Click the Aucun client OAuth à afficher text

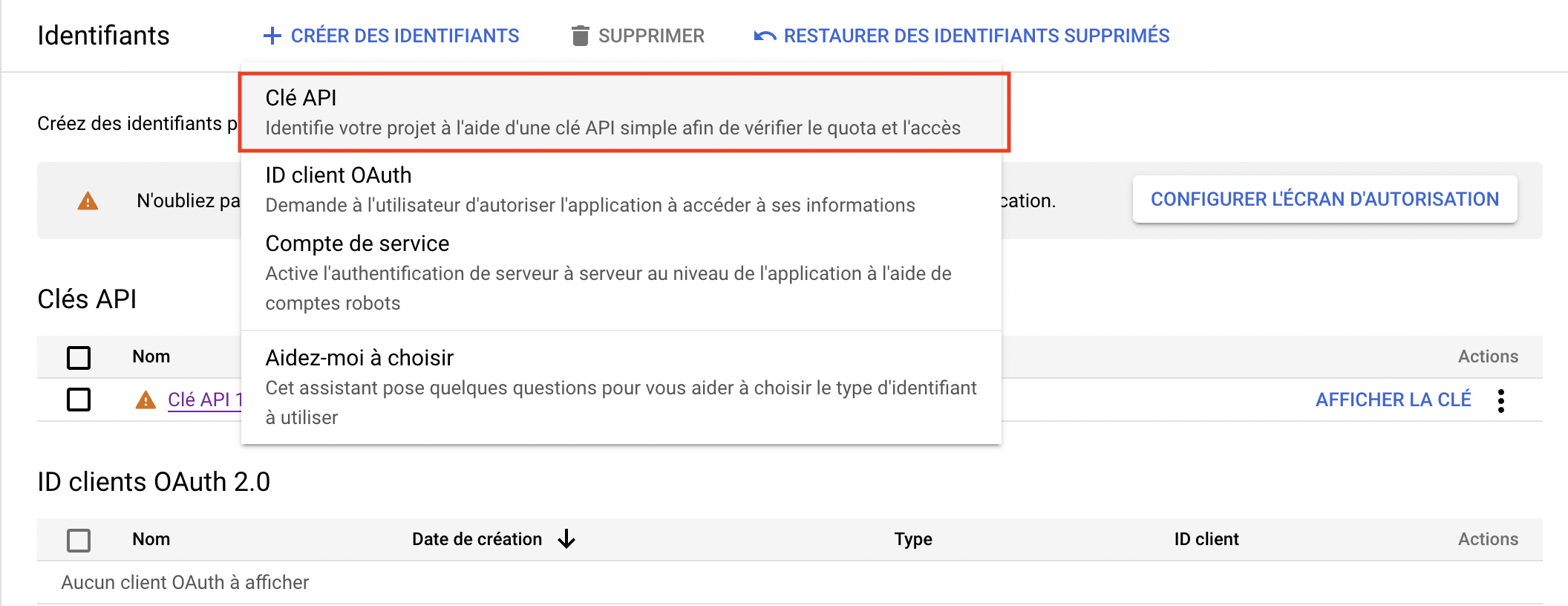[185, 582]
